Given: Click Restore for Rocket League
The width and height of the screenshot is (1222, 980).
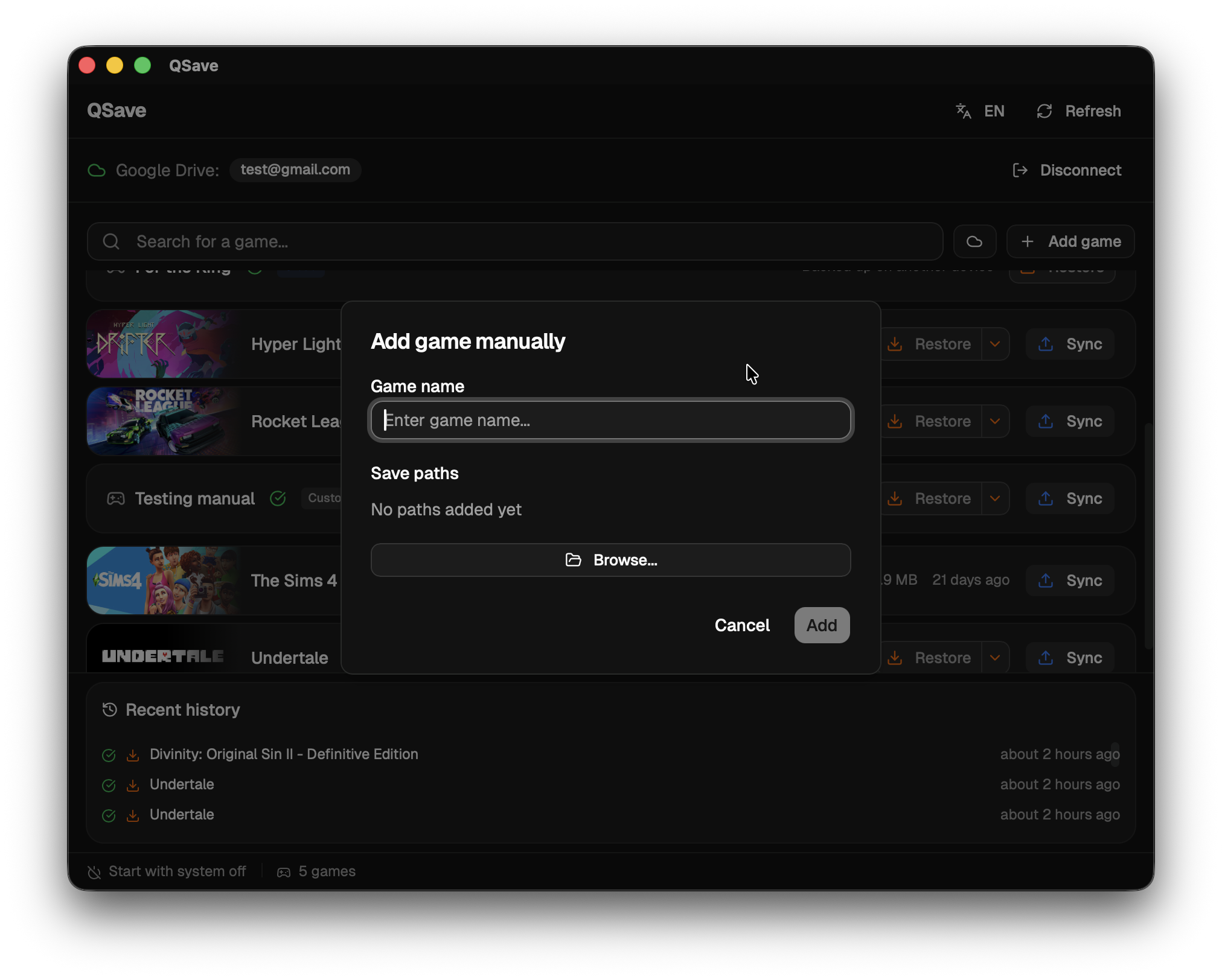Looking at the screenshot, I should 931,421.
